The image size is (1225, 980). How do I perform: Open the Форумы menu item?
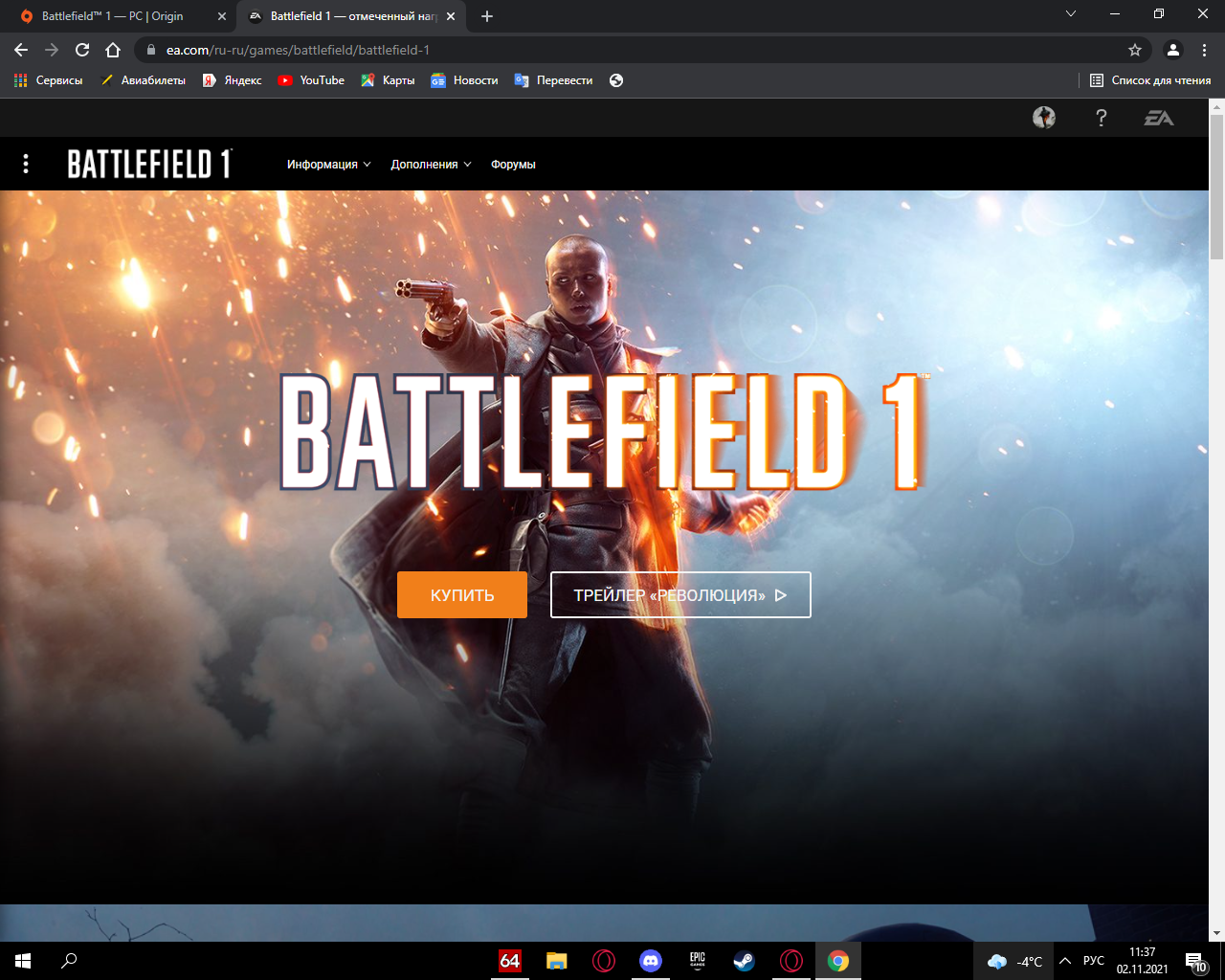pyautogui.click(x=513, y=165)
